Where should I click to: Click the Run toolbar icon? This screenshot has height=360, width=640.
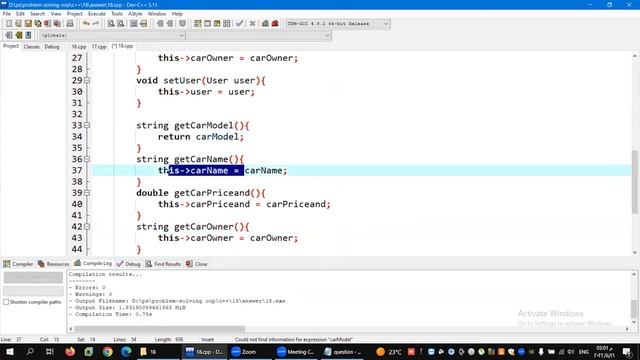[x=207, y=24]
